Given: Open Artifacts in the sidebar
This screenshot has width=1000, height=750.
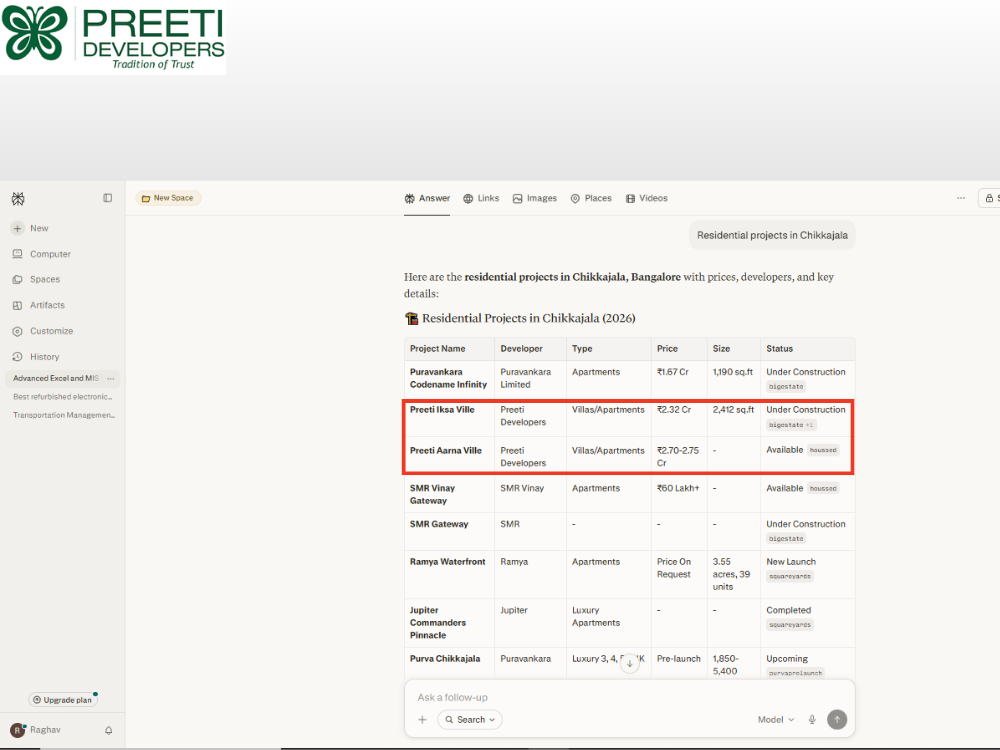Looking at the screenshot, I should tap(39, 305).
